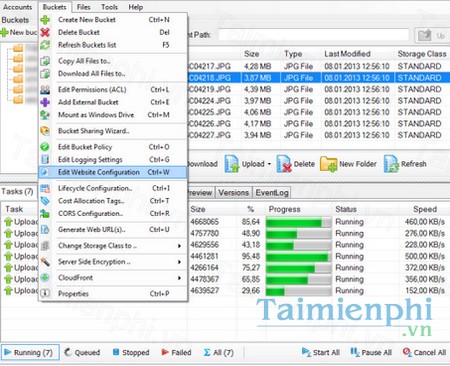Click the Speed column header in tasks
This screenshot has height=366, width=450.
coord(425,209)
